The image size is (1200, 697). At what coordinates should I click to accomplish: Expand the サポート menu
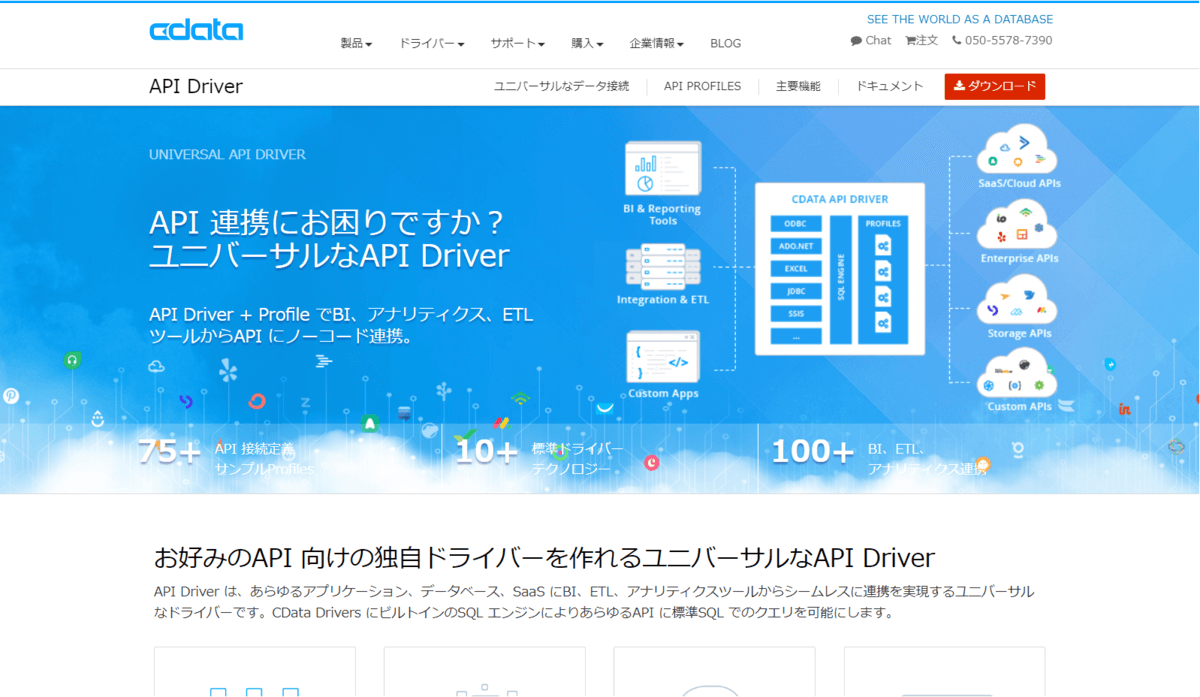point(517,43)
